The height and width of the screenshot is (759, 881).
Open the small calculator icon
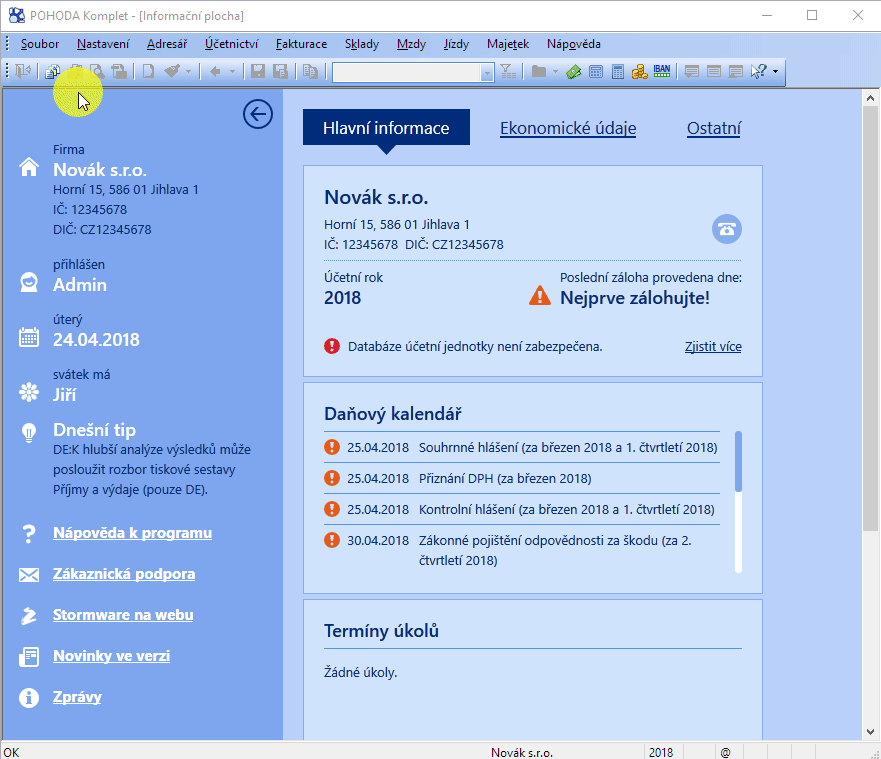[x=596, y=71]
